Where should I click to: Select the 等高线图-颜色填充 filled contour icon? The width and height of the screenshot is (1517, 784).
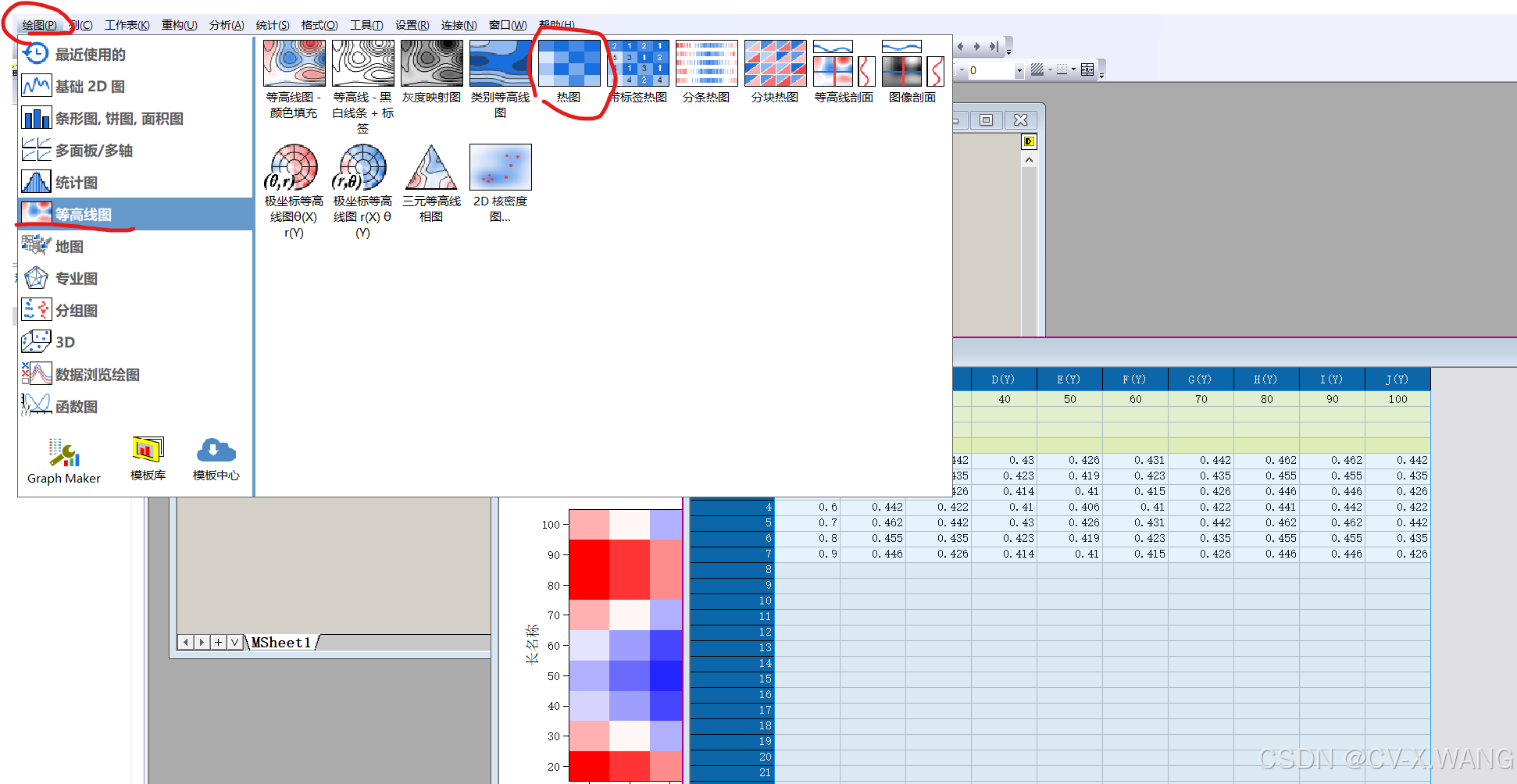pyautogui.click(x=294, y=62)
